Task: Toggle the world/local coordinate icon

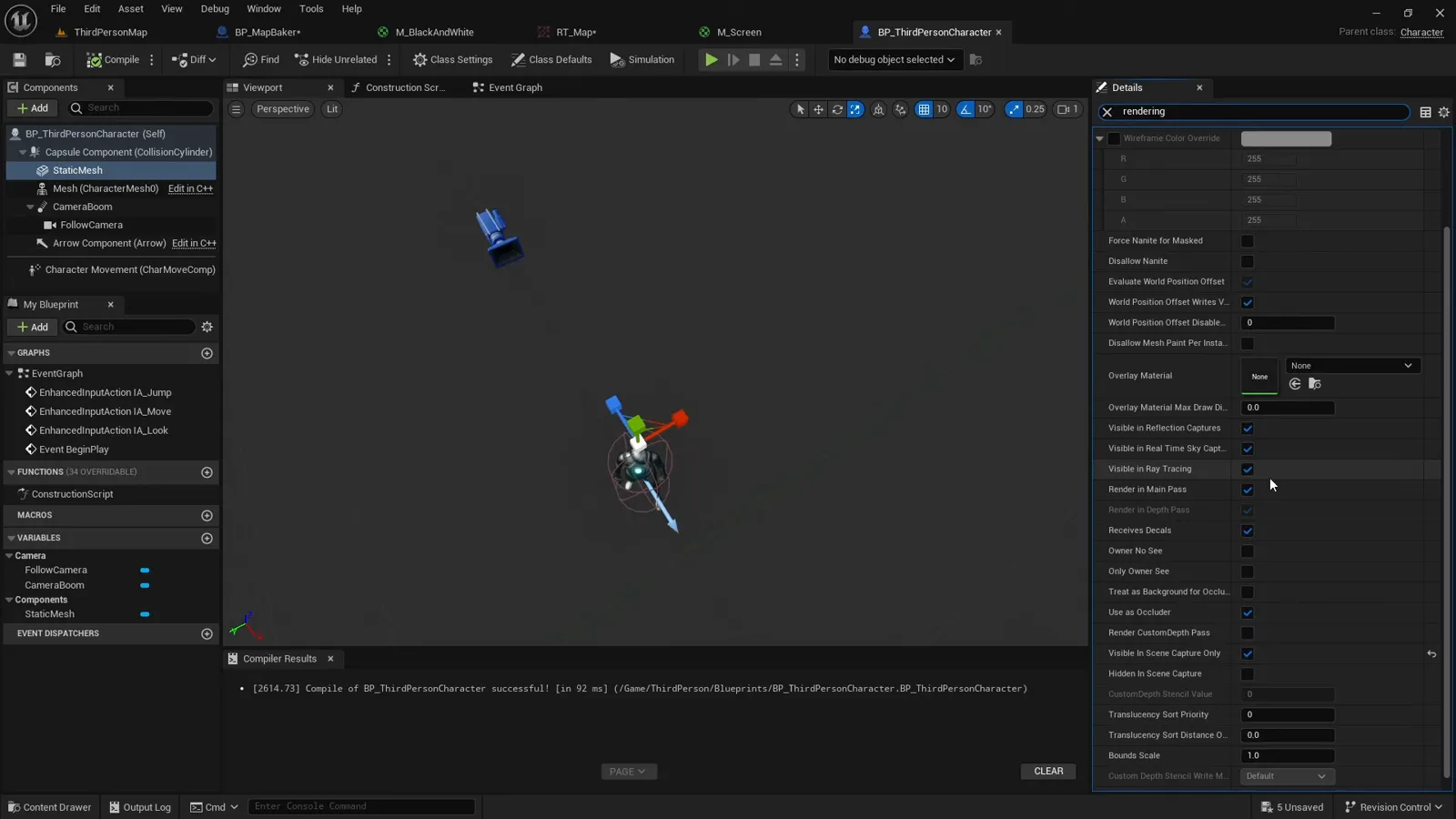Action: [878, 109]
